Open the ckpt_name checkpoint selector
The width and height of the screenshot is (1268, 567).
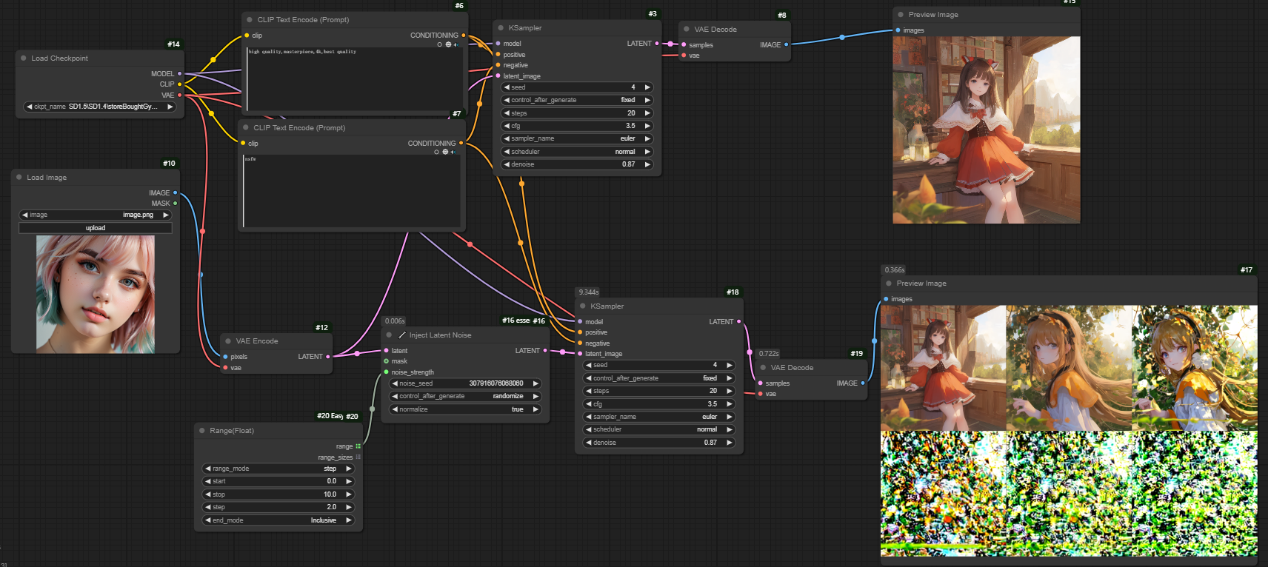pyautogui.click(x=99, y=106)
